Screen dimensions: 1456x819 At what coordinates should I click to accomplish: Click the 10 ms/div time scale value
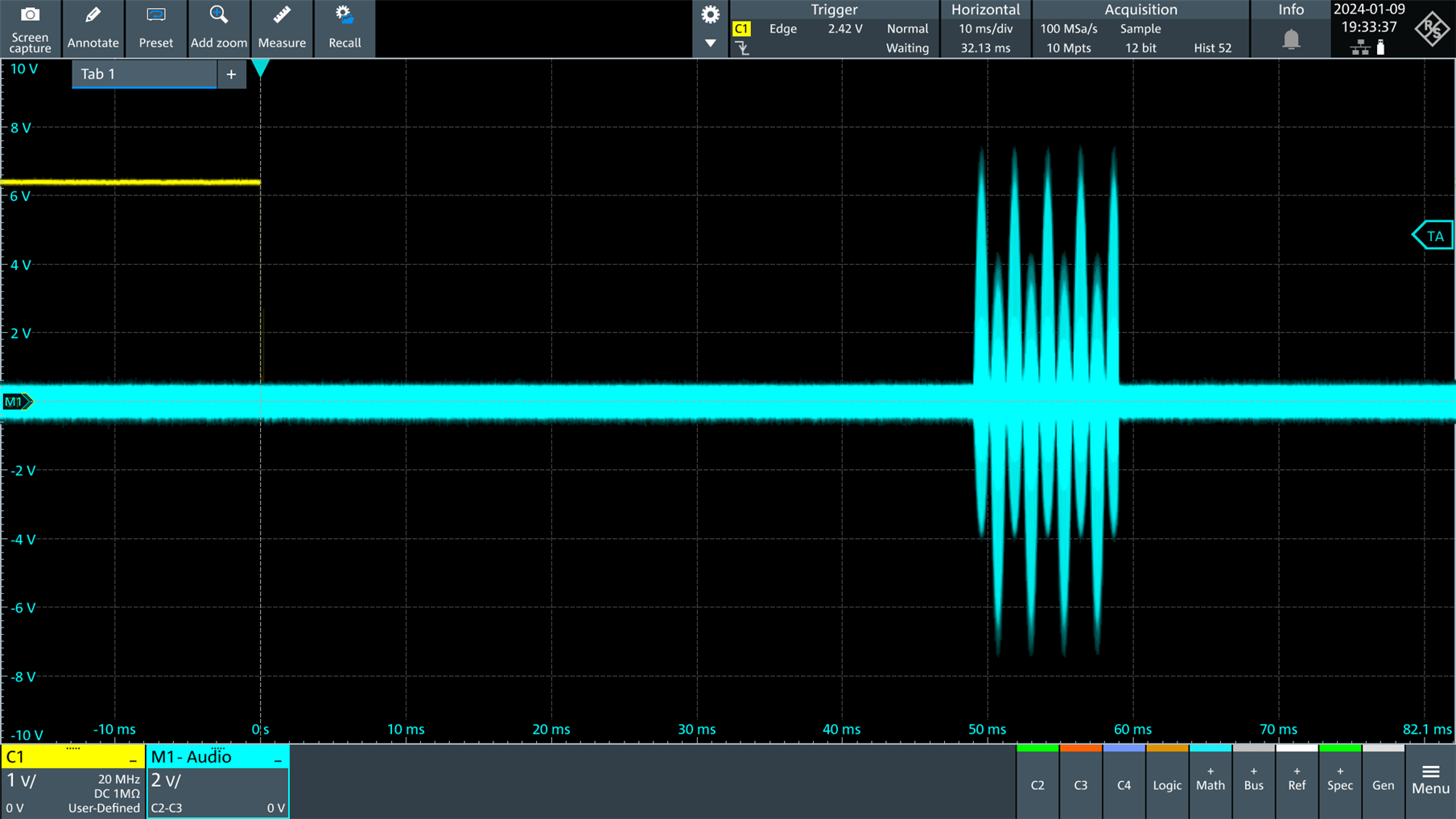coord(985,29)
